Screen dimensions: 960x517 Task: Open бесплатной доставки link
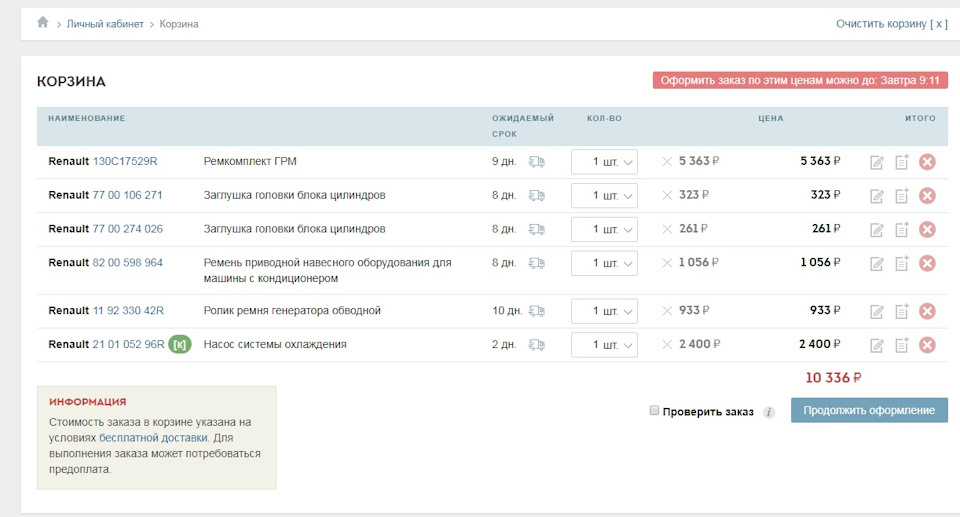153,438
